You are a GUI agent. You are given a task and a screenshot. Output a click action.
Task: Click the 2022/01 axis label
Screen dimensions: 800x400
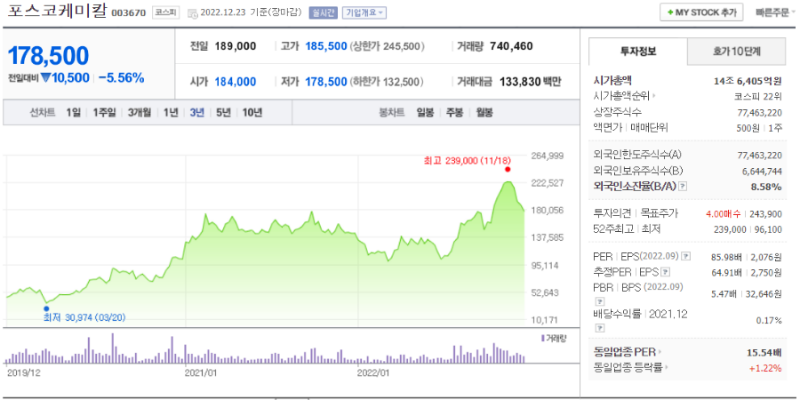[x=373, y=372]
